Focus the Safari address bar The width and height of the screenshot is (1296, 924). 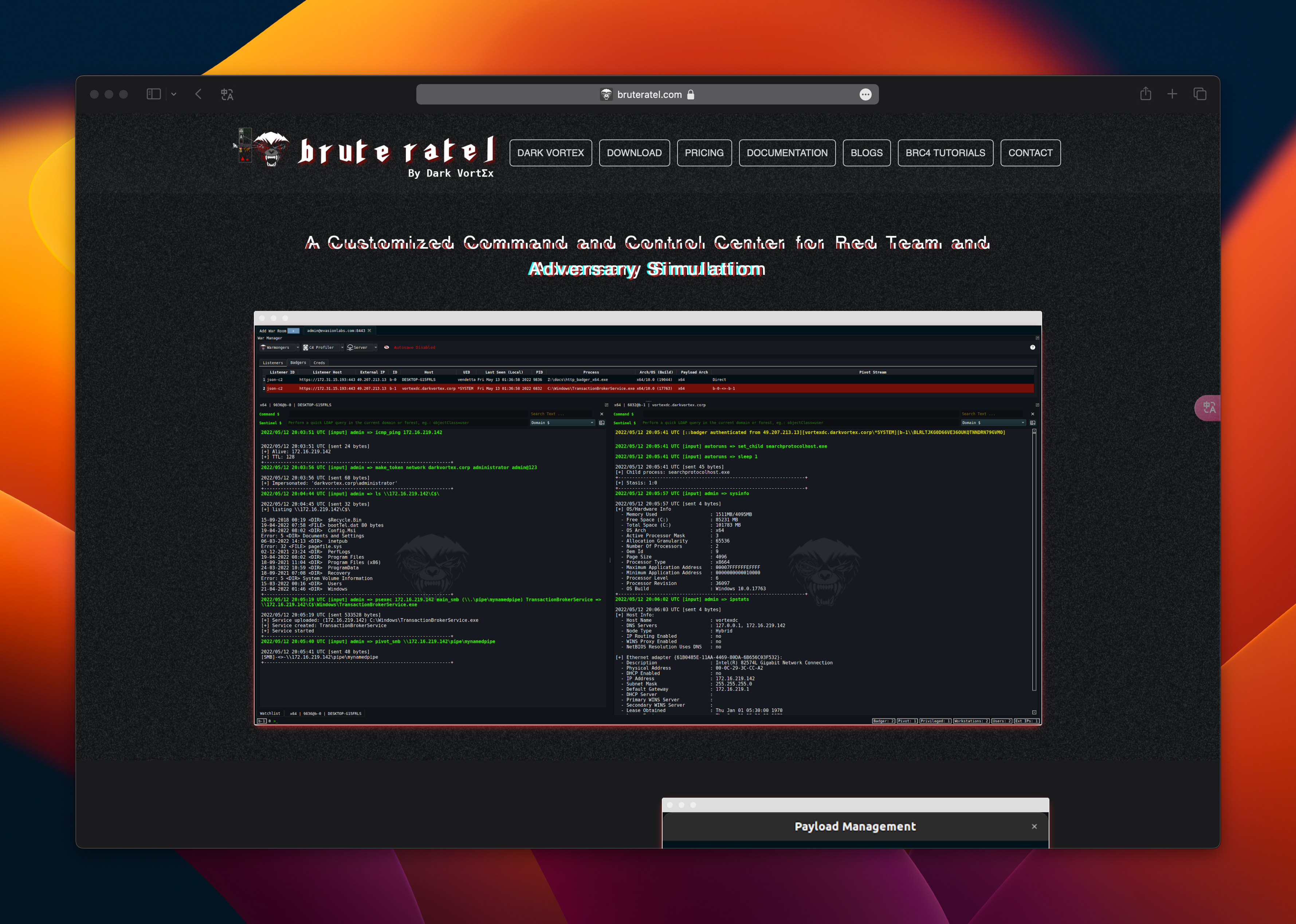coord(647,94)
